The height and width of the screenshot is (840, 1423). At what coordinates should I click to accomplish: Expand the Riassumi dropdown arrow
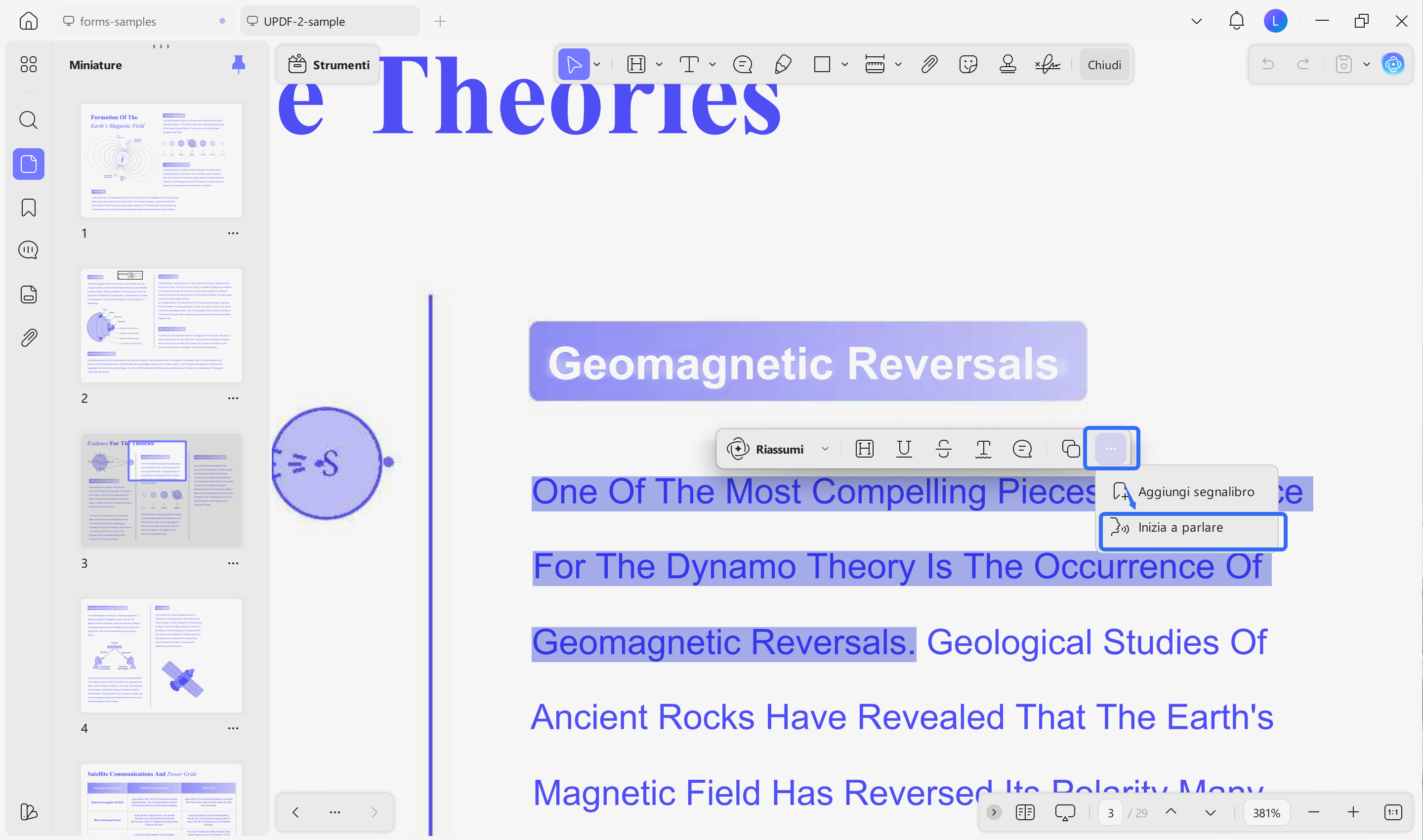[x=825, y=449]
